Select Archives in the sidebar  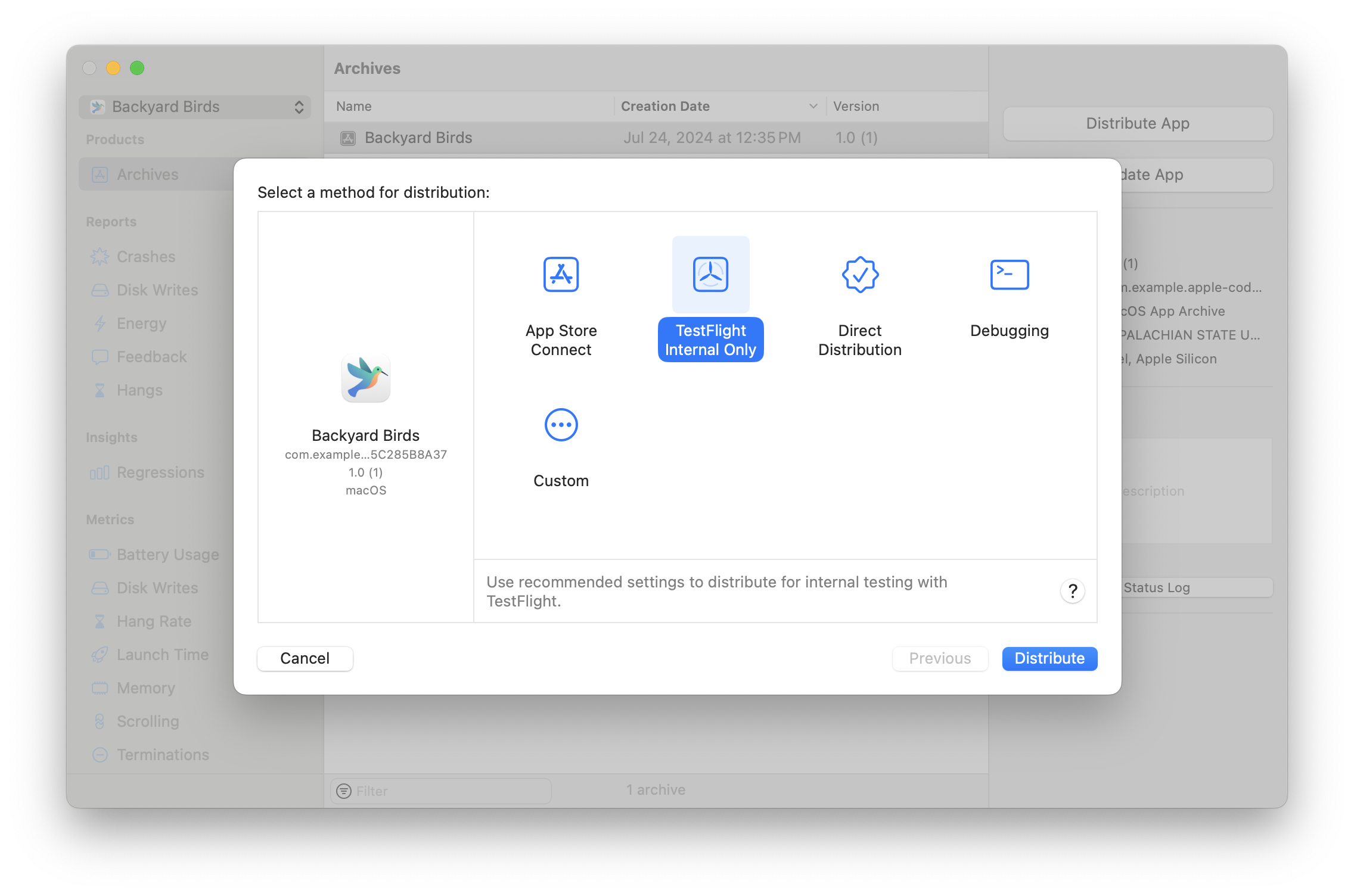(x=156, y=175)
